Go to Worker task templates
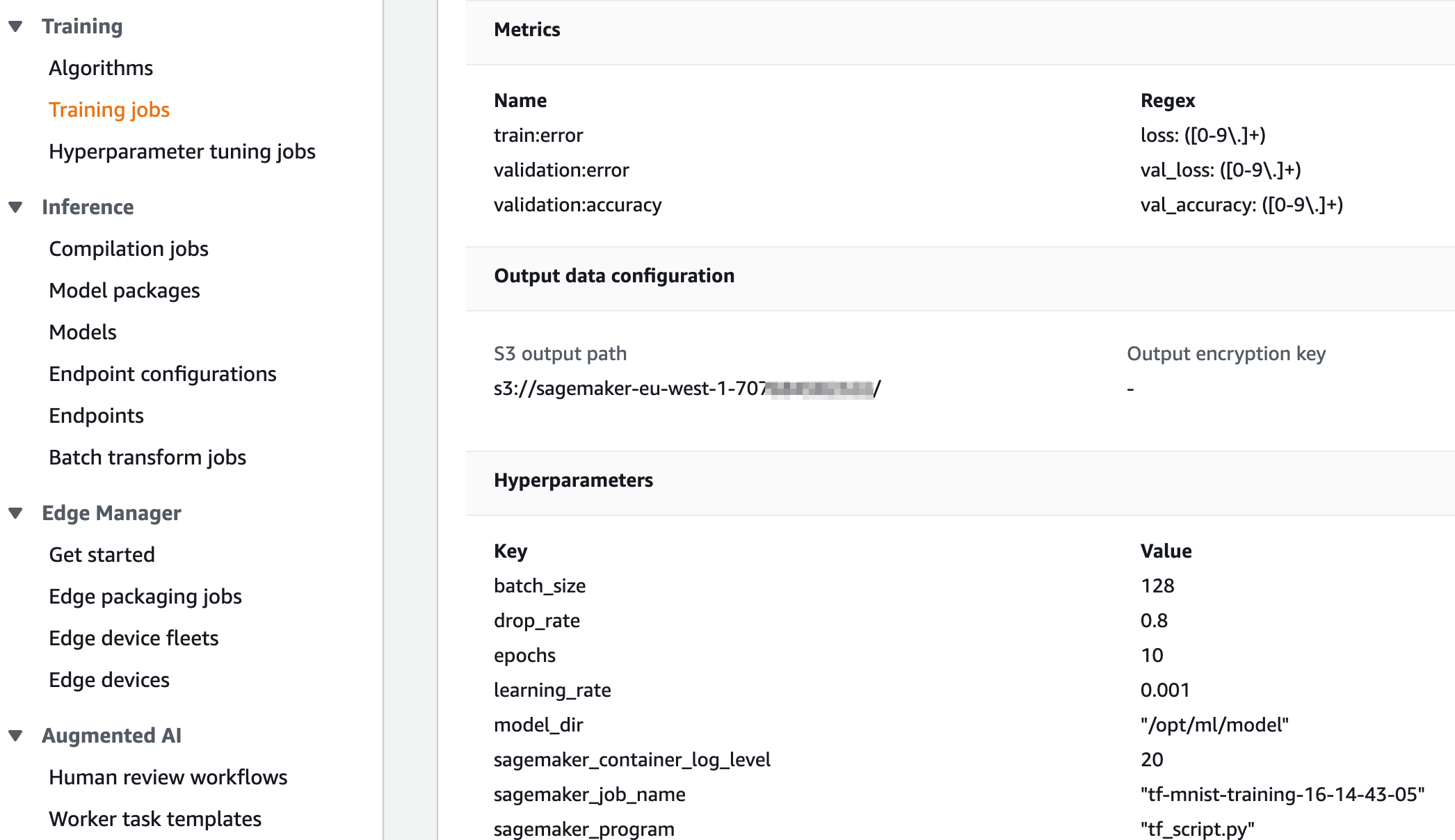 [155, 819]
